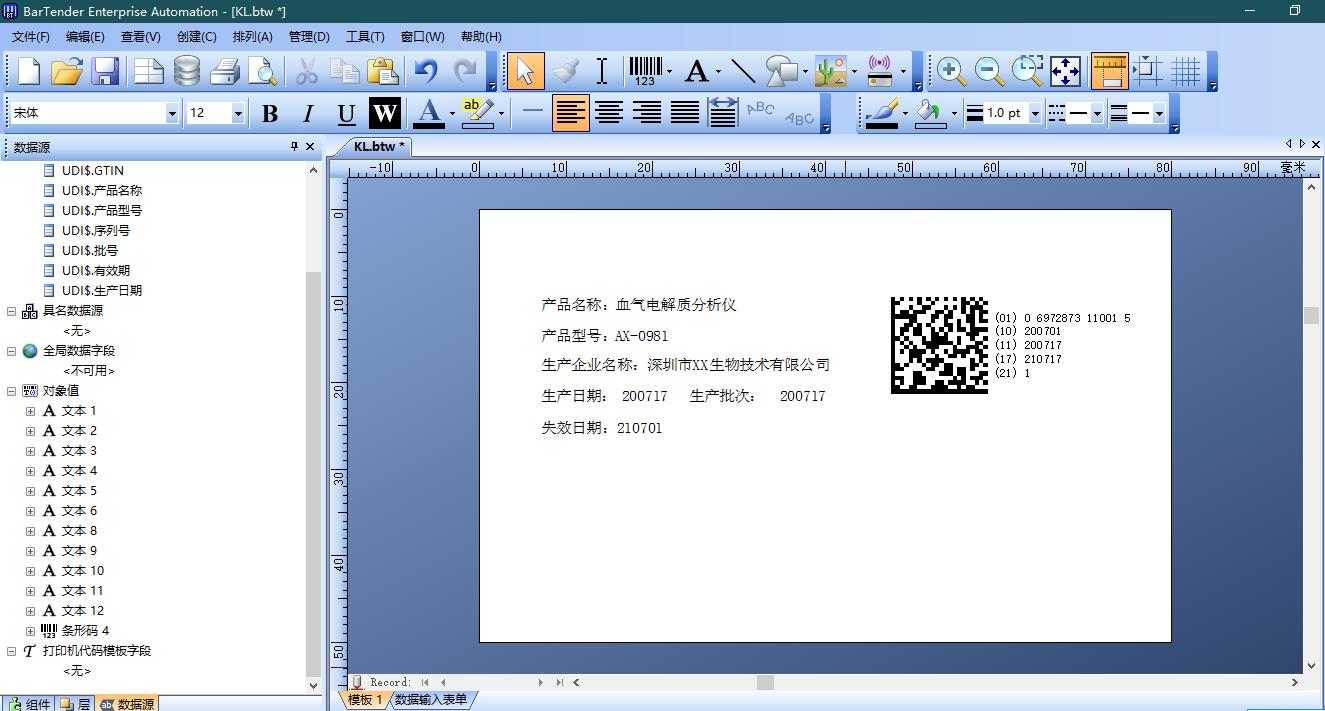Toggle bold formatting
This screenshot has height=711, width=1325.
point(270,114)
